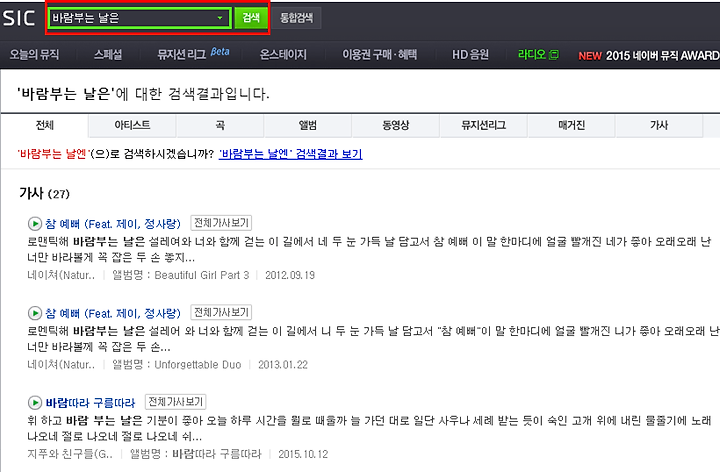The image size is (720, 472).
Task: Play first 참 예뻐 song from Beautiful Girl Part 3
Action: click(x=34, y=224)
